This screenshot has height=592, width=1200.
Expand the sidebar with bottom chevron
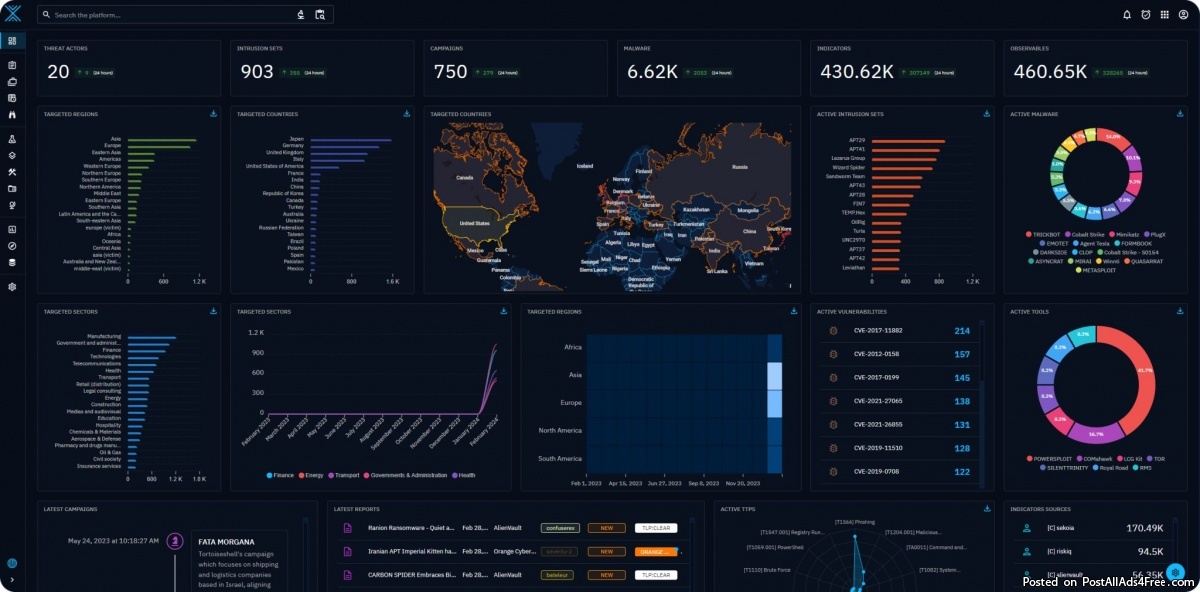coord(12,580)
